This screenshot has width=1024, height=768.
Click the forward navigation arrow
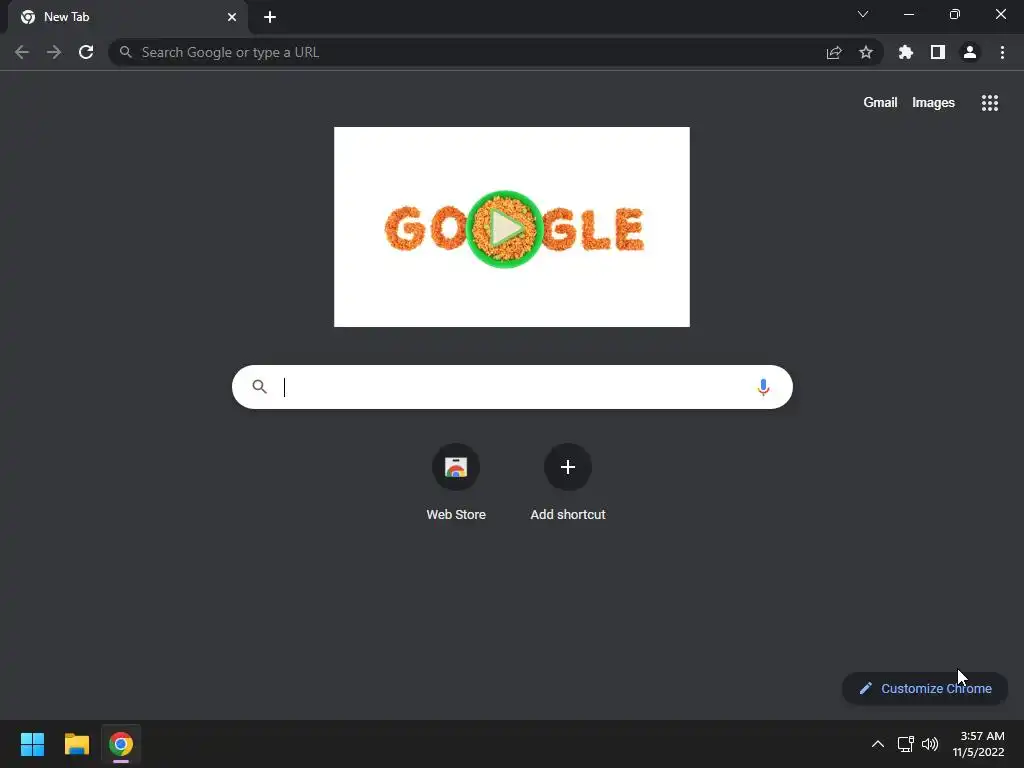[54, 52]
